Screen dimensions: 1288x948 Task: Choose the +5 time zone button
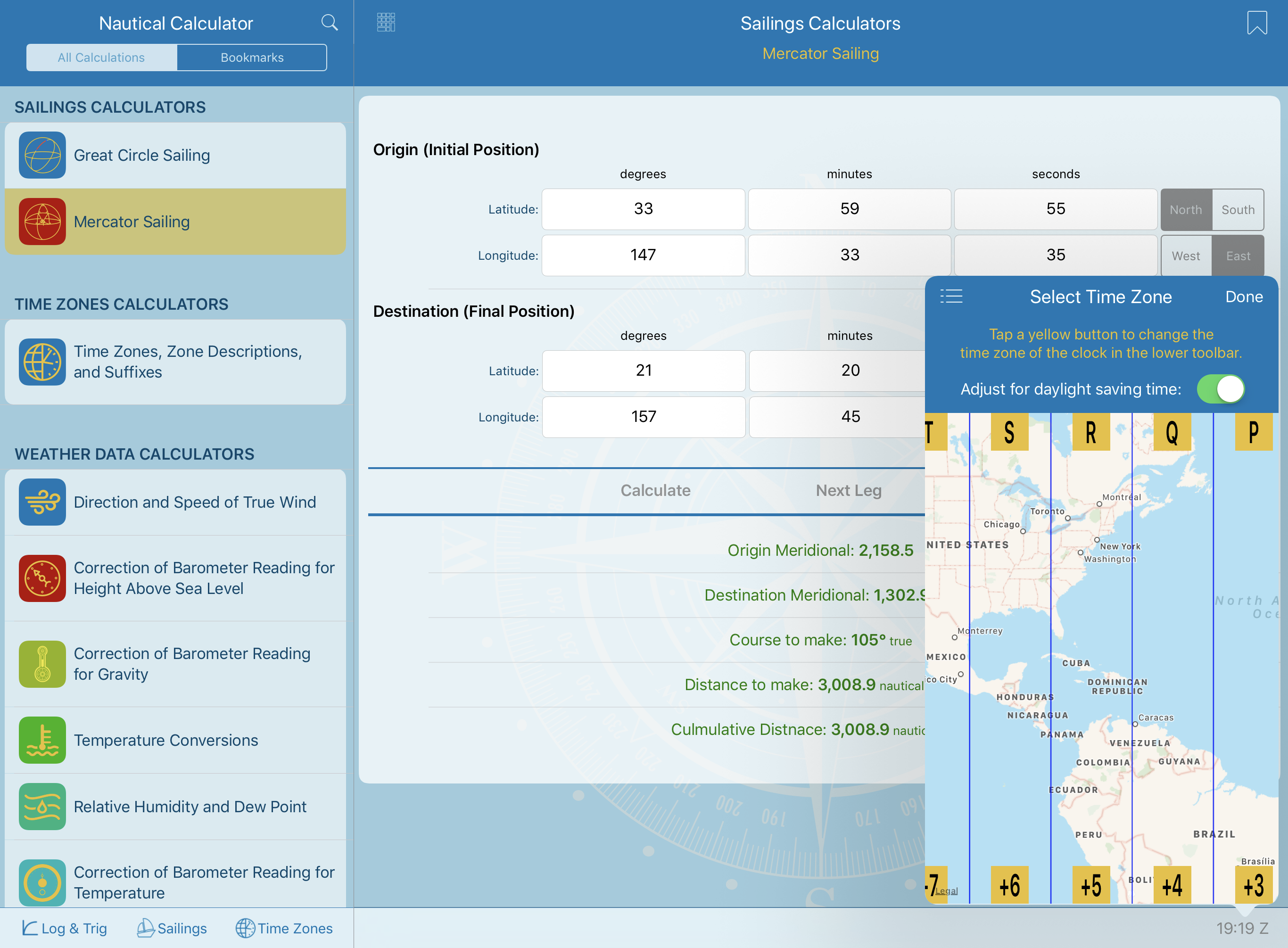point(1091,885)
